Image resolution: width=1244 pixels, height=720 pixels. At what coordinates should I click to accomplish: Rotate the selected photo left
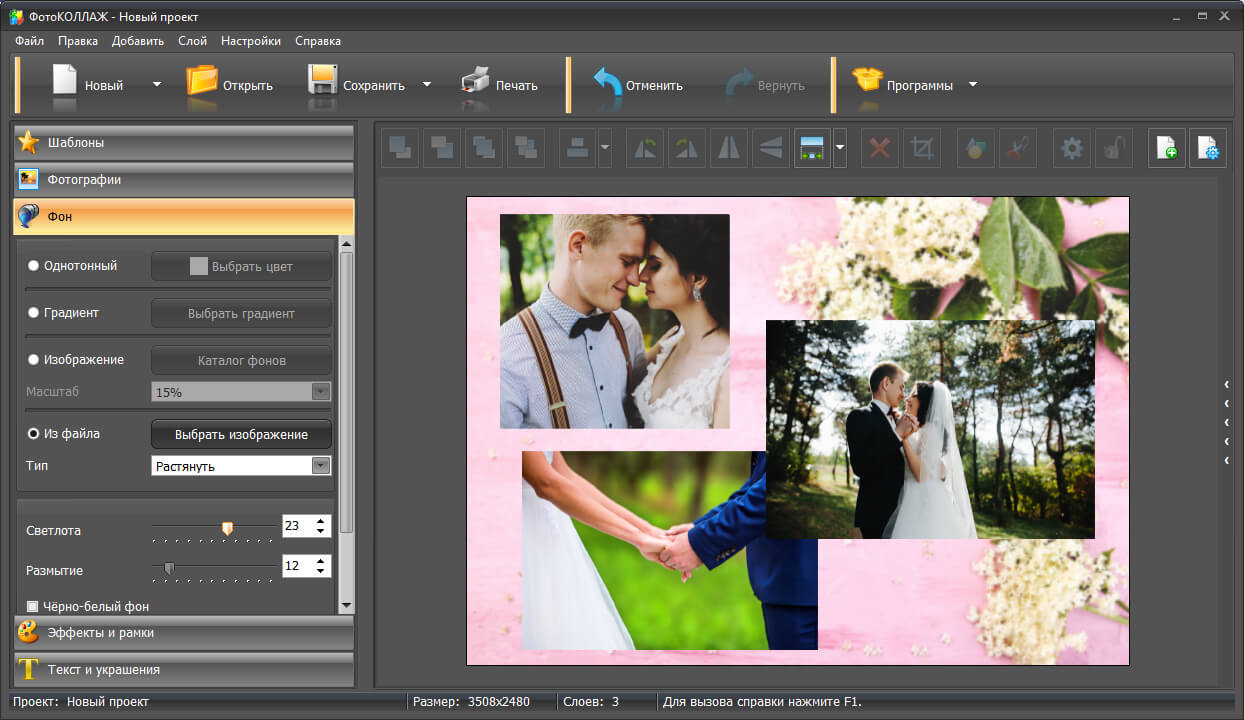645,148
